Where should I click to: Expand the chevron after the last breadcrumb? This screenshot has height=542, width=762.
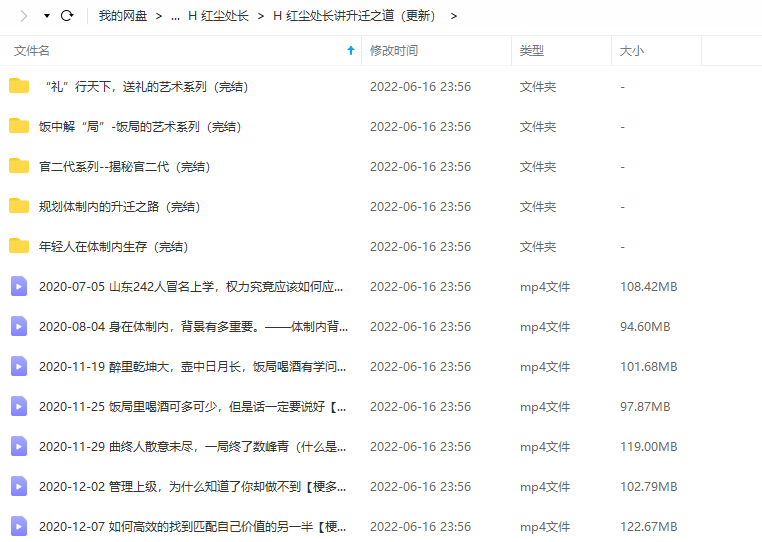[454, 16]
